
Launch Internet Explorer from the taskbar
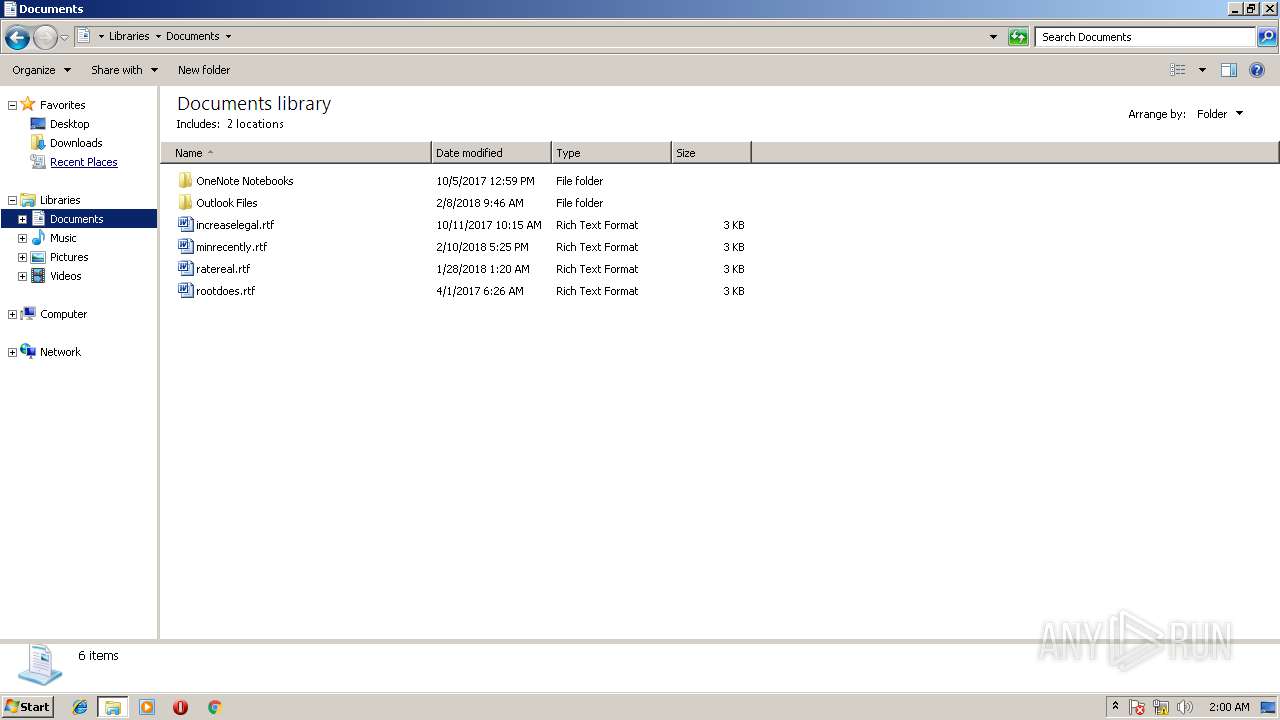(x=80, y=707)
